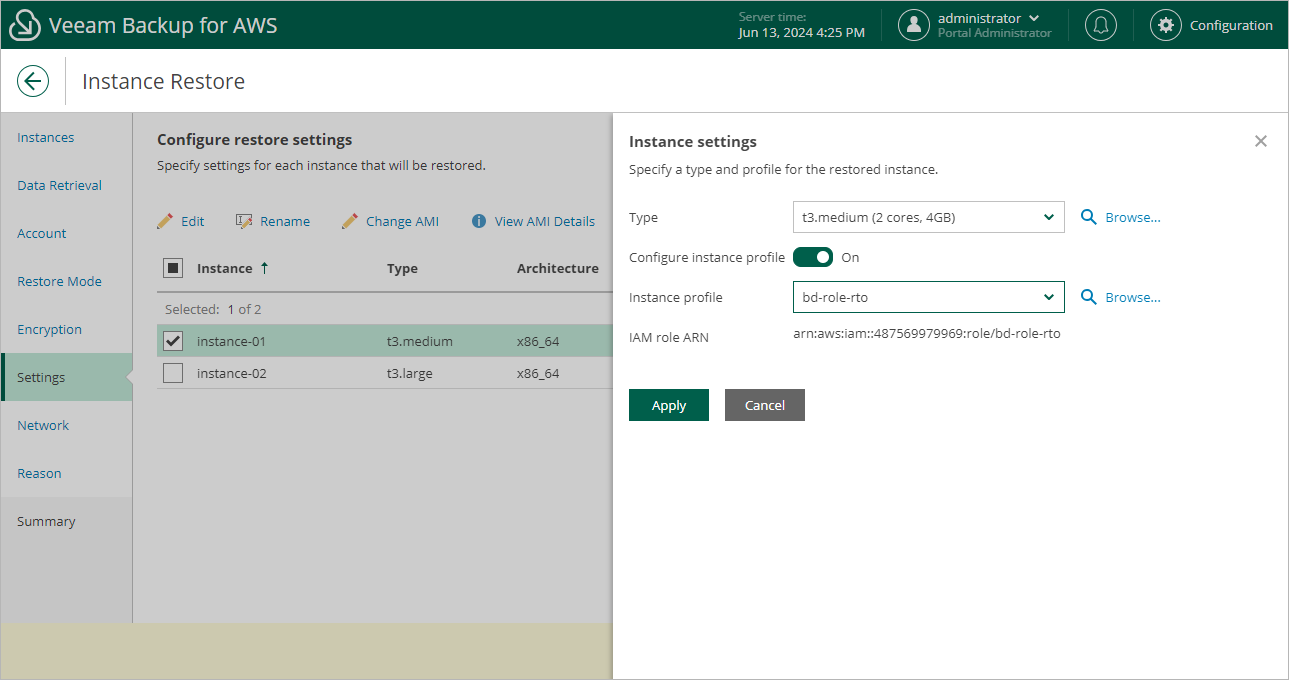
Task: Click the Portal Administrator role text
Action: (994, 33)
